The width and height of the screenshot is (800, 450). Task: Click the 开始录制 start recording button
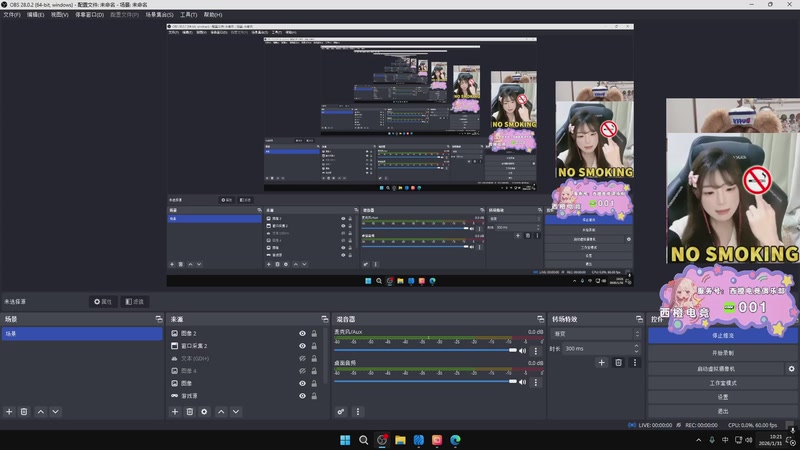click(722, 353)
